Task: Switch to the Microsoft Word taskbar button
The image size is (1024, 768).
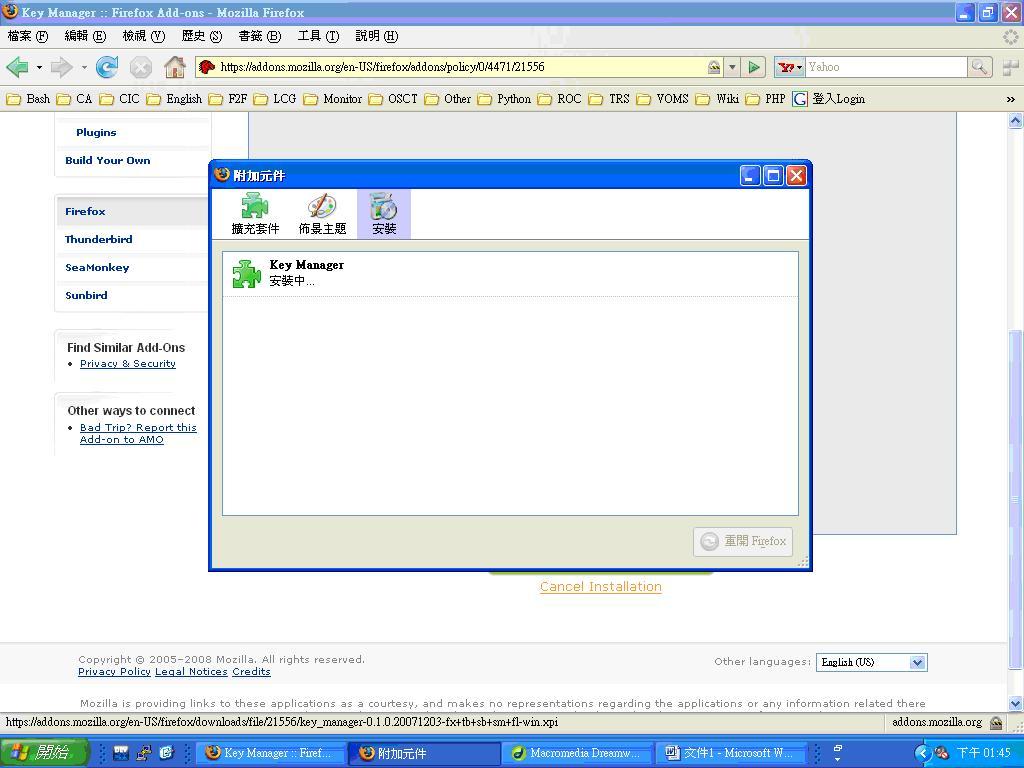Action: pos(733,753)
